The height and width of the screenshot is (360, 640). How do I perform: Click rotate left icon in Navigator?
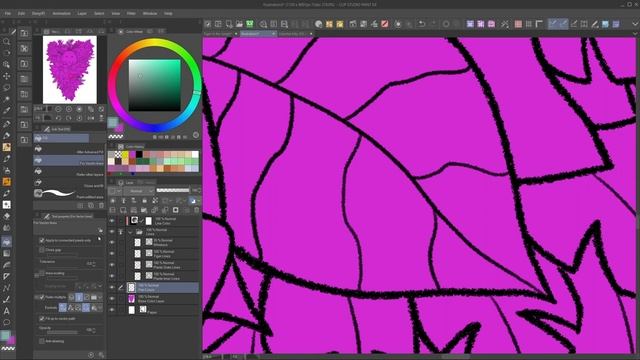[58, 118]
